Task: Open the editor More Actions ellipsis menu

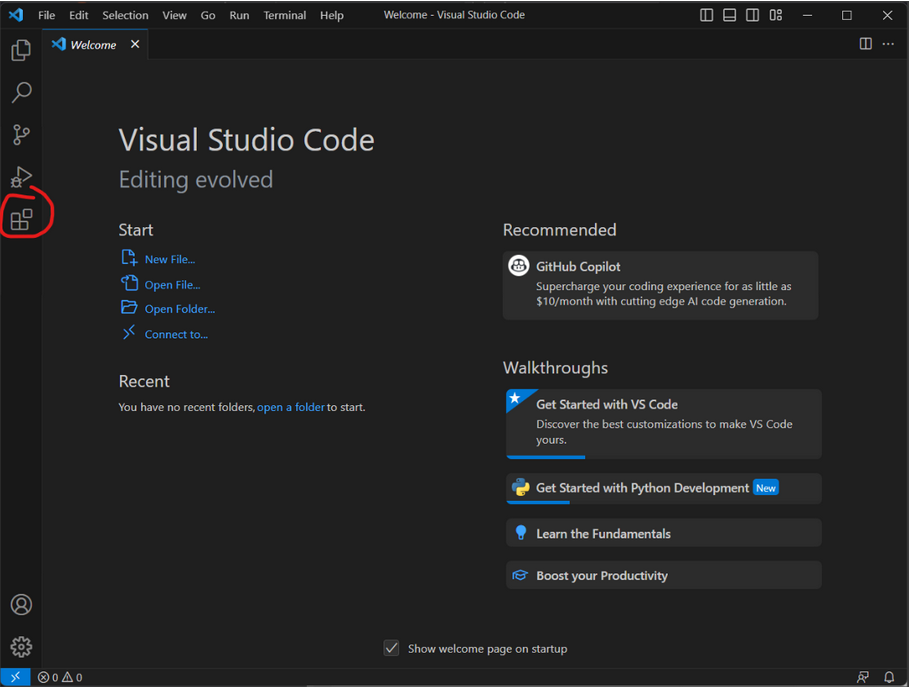Action: click(888, 44)
